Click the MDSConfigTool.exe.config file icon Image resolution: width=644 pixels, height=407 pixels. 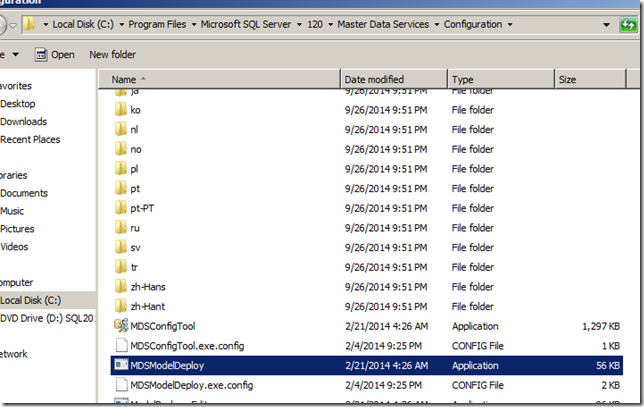pos(121,346)
